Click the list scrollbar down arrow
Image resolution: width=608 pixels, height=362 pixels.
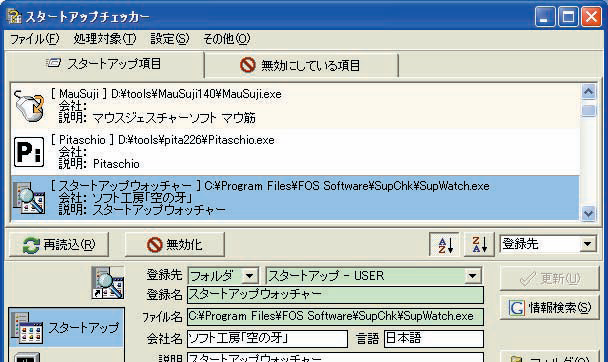click(589, 213)
